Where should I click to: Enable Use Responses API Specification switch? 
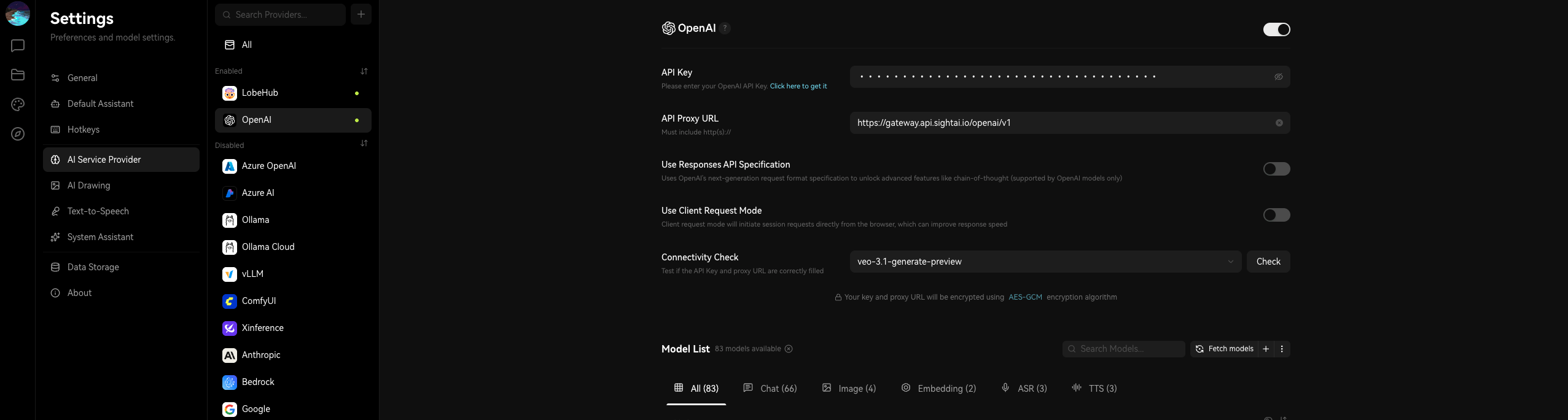tap(1276, 169)
